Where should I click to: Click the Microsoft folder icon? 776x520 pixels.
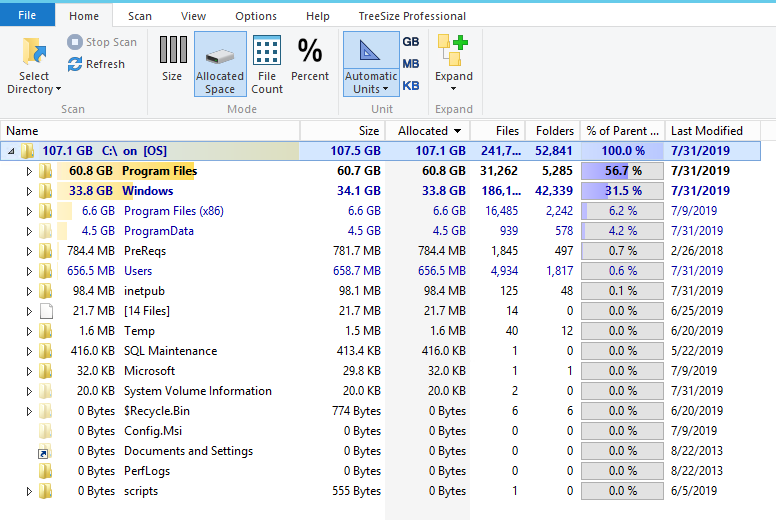[x=46, y=371]
